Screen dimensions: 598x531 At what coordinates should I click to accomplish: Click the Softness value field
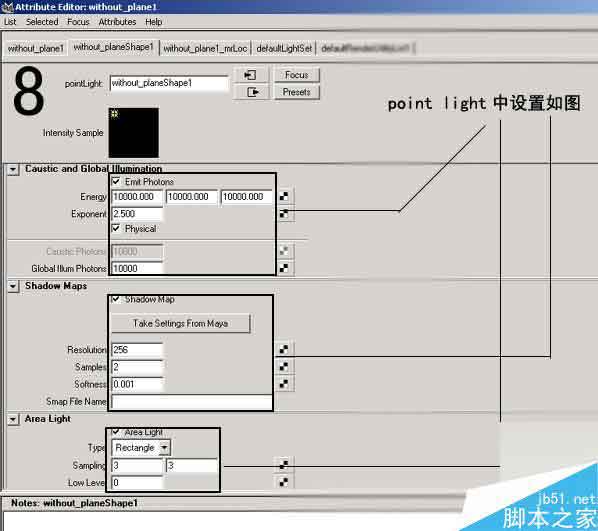(137, 384)
